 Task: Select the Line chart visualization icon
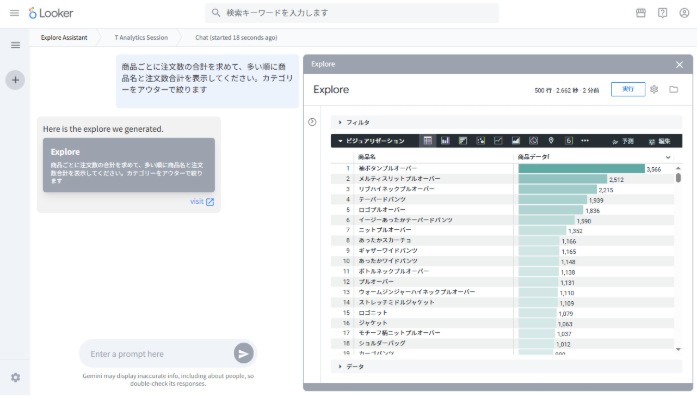coord(498,141)
